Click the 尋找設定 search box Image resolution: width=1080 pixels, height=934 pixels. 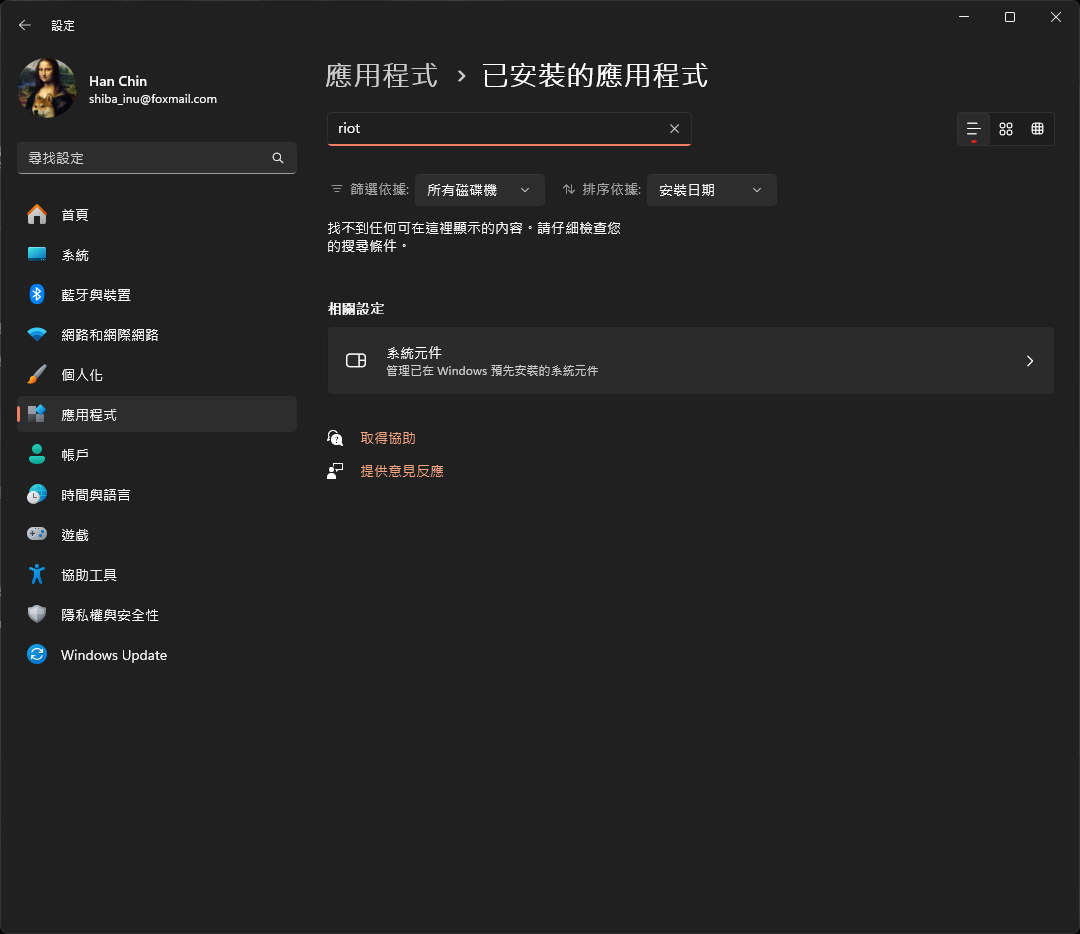[145, 158]
